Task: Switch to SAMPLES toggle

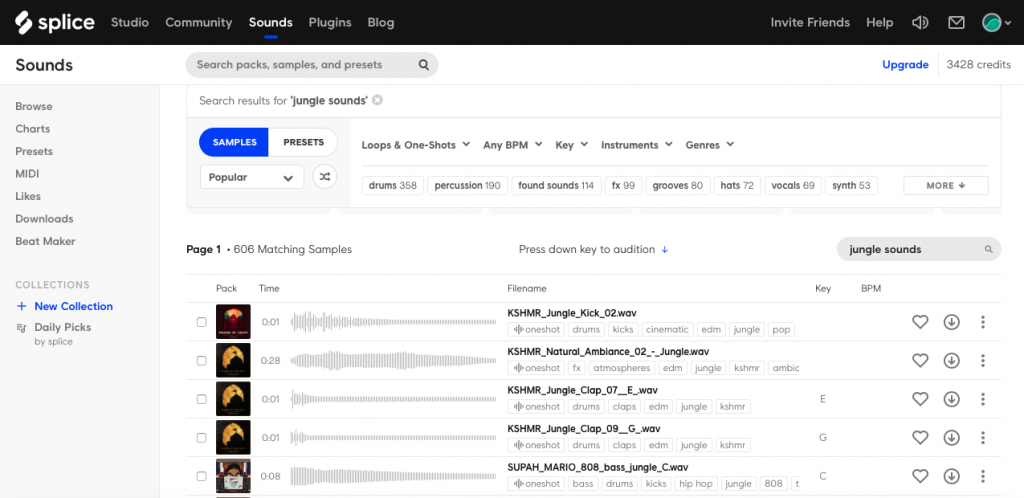Action: (x=234, y=142)
